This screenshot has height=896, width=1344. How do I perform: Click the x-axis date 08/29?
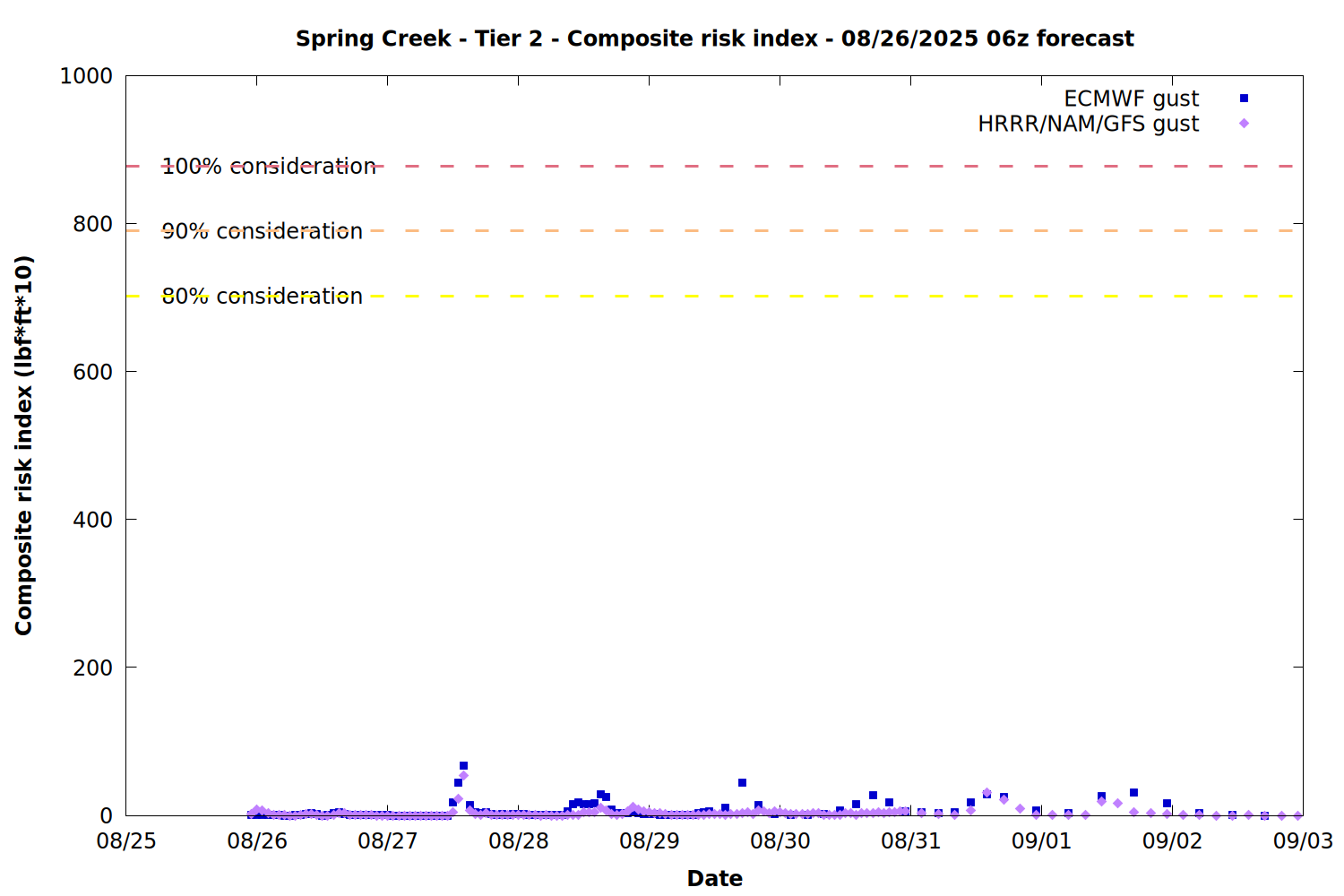[650, 840]
